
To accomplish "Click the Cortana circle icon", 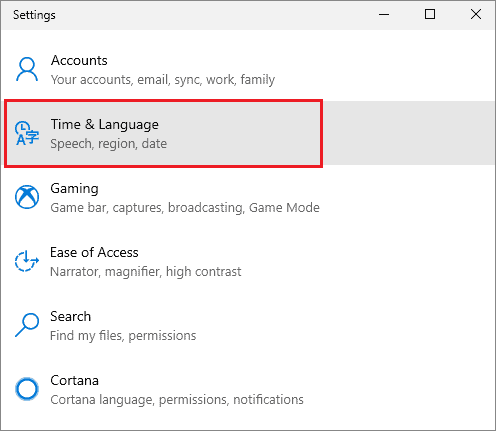I will pyautogui.click(x=27, y=389).
